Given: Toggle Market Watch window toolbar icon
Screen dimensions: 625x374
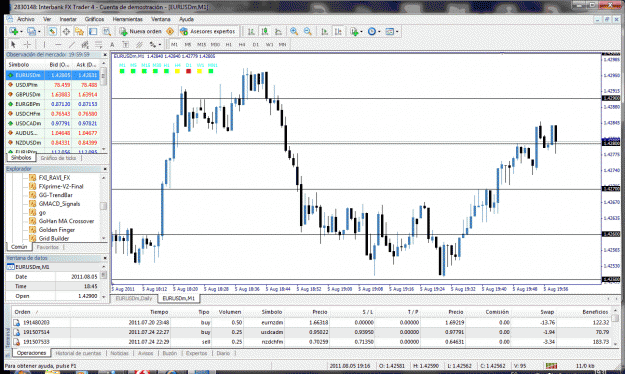Looking at the screenshot, I should tap(52, 31).
